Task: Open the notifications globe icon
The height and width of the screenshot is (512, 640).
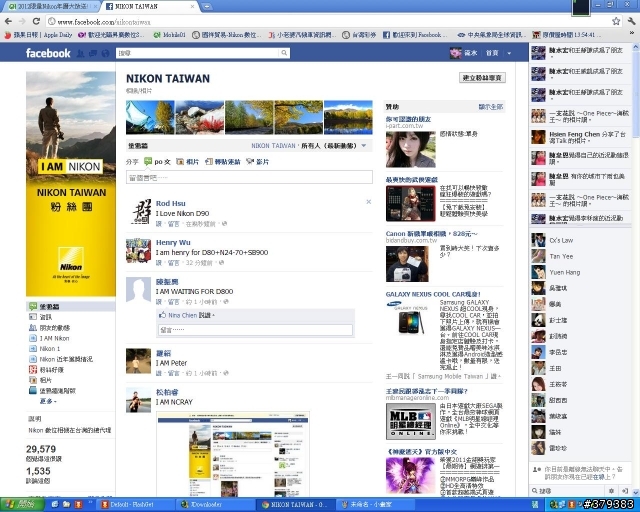Action: [x=105, y=53]
